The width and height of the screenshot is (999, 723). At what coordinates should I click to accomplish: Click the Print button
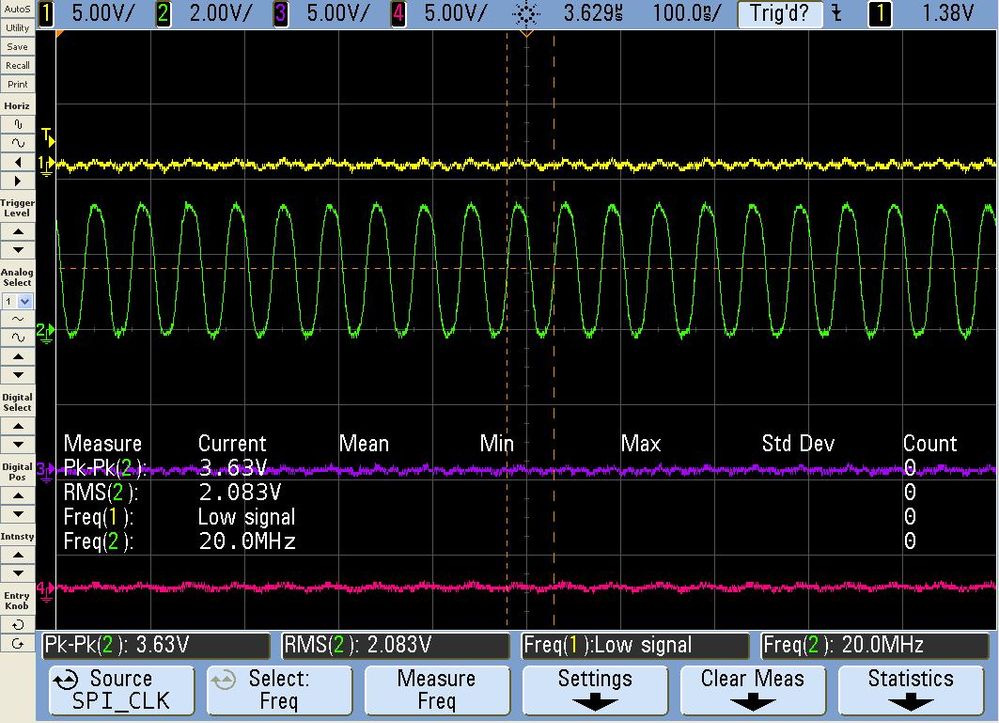pyautogui.click(x=18, y=84)
